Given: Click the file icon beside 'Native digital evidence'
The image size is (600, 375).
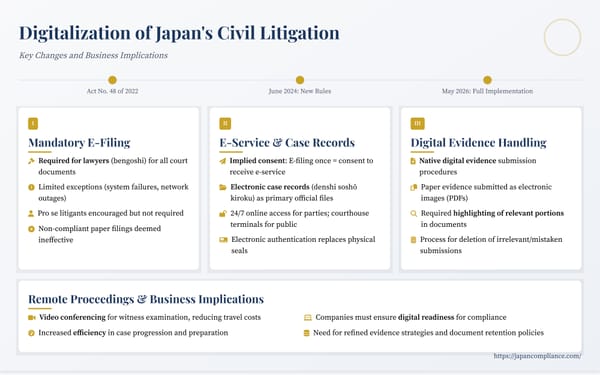Looking at the screenshot, I should click(413, 161).
